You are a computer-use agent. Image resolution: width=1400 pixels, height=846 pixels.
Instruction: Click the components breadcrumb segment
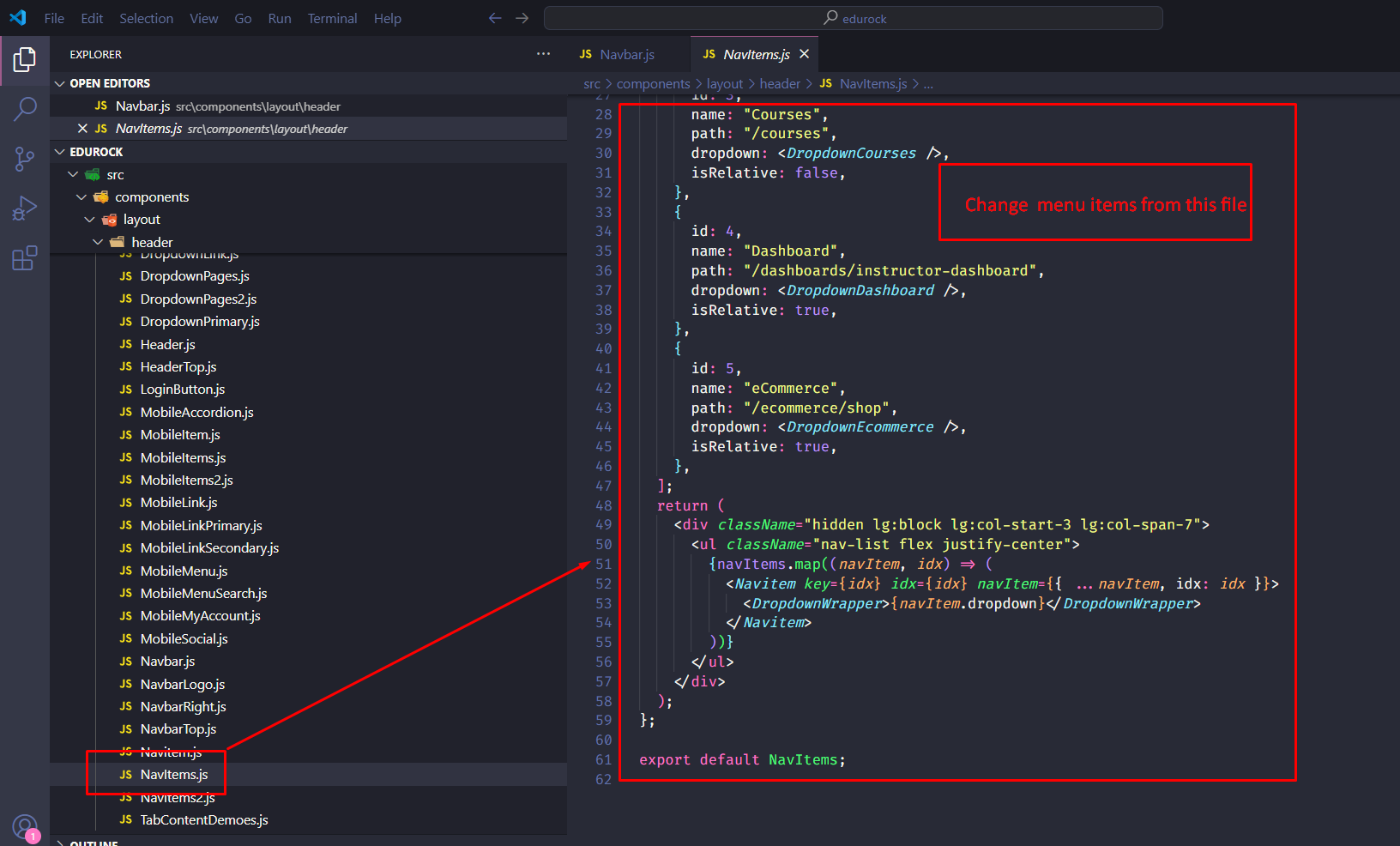[x=653, y=83]
